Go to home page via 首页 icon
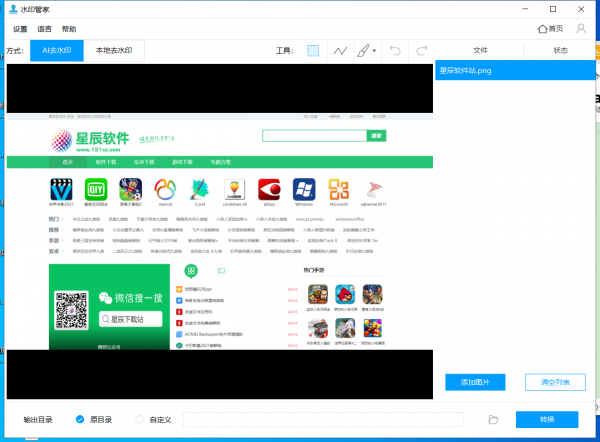This screenshot has height=442, width=600. (x=550, y=29)
